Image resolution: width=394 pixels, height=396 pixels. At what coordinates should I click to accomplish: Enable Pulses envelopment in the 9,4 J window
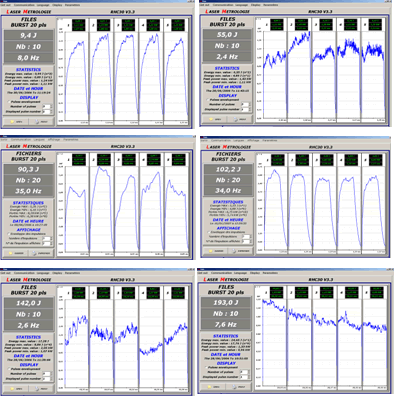click(x=8, y=102)
